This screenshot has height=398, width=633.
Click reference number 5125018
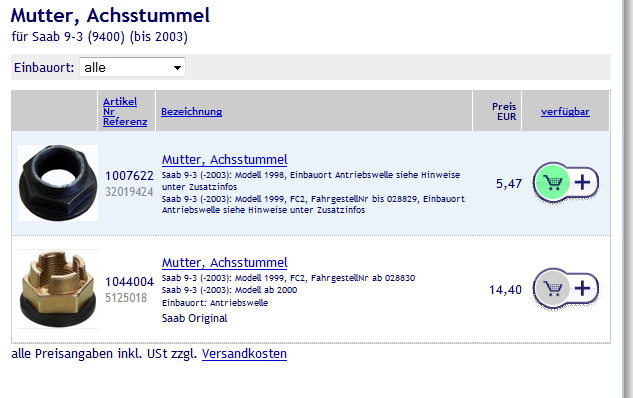coord(126,297)
